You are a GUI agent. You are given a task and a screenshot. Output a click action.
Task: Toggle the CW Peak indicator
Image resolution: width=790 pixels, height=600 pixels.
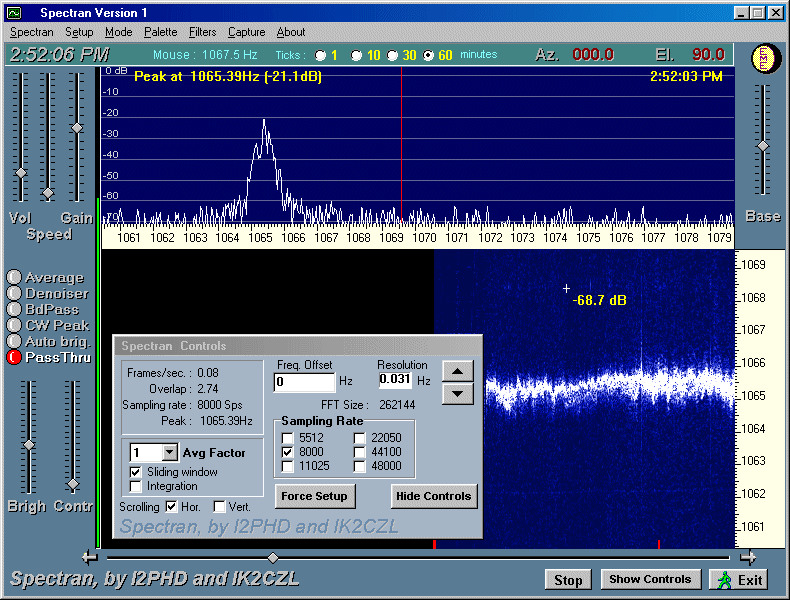(x=14, y=325)
